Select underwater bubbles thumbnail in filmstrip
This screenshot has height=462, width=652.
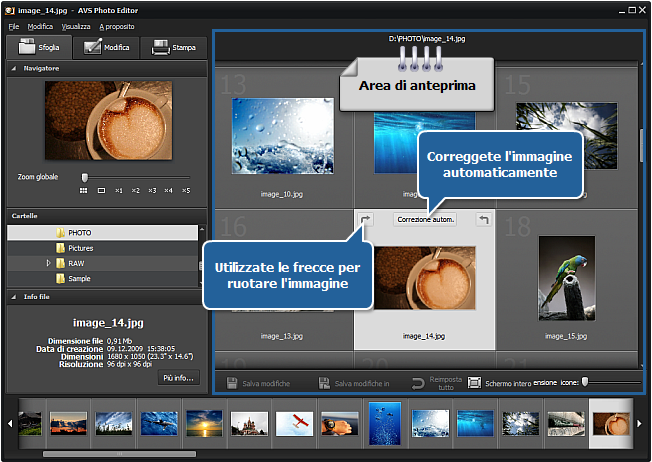[385, 423]
